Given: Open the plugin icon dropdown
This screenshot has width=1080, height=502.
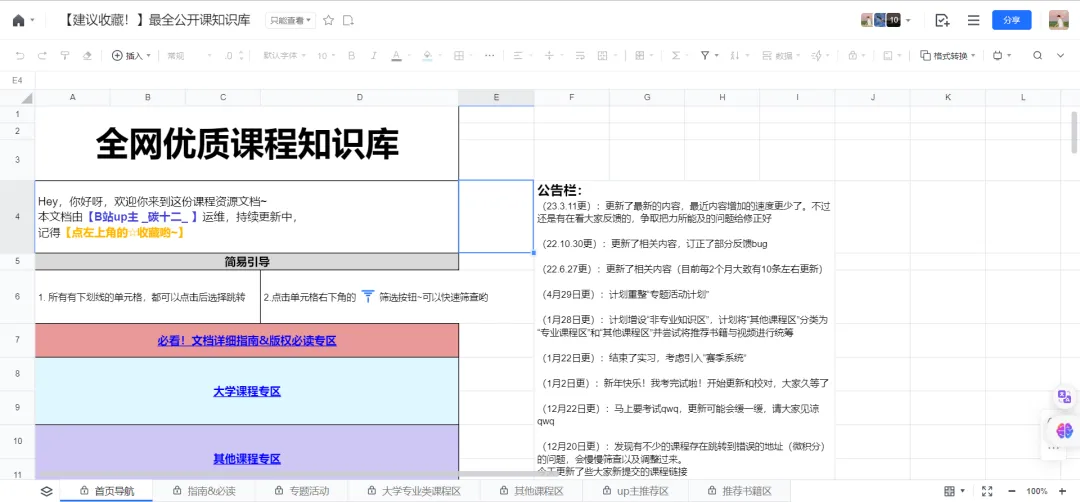Looking at the screenshot, I should point(1001,56).
